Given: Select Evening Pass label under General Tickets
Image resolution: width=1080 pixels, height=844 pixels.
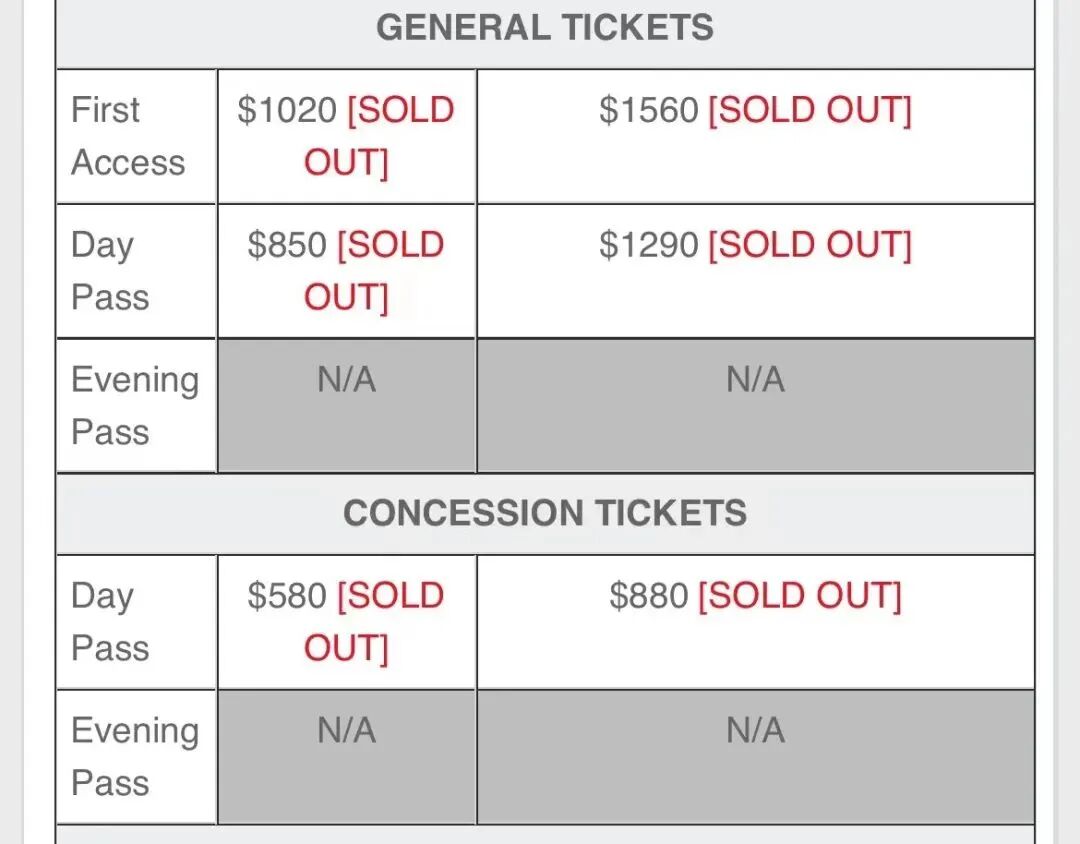Looking at the screenshot, I should [134, 406].
